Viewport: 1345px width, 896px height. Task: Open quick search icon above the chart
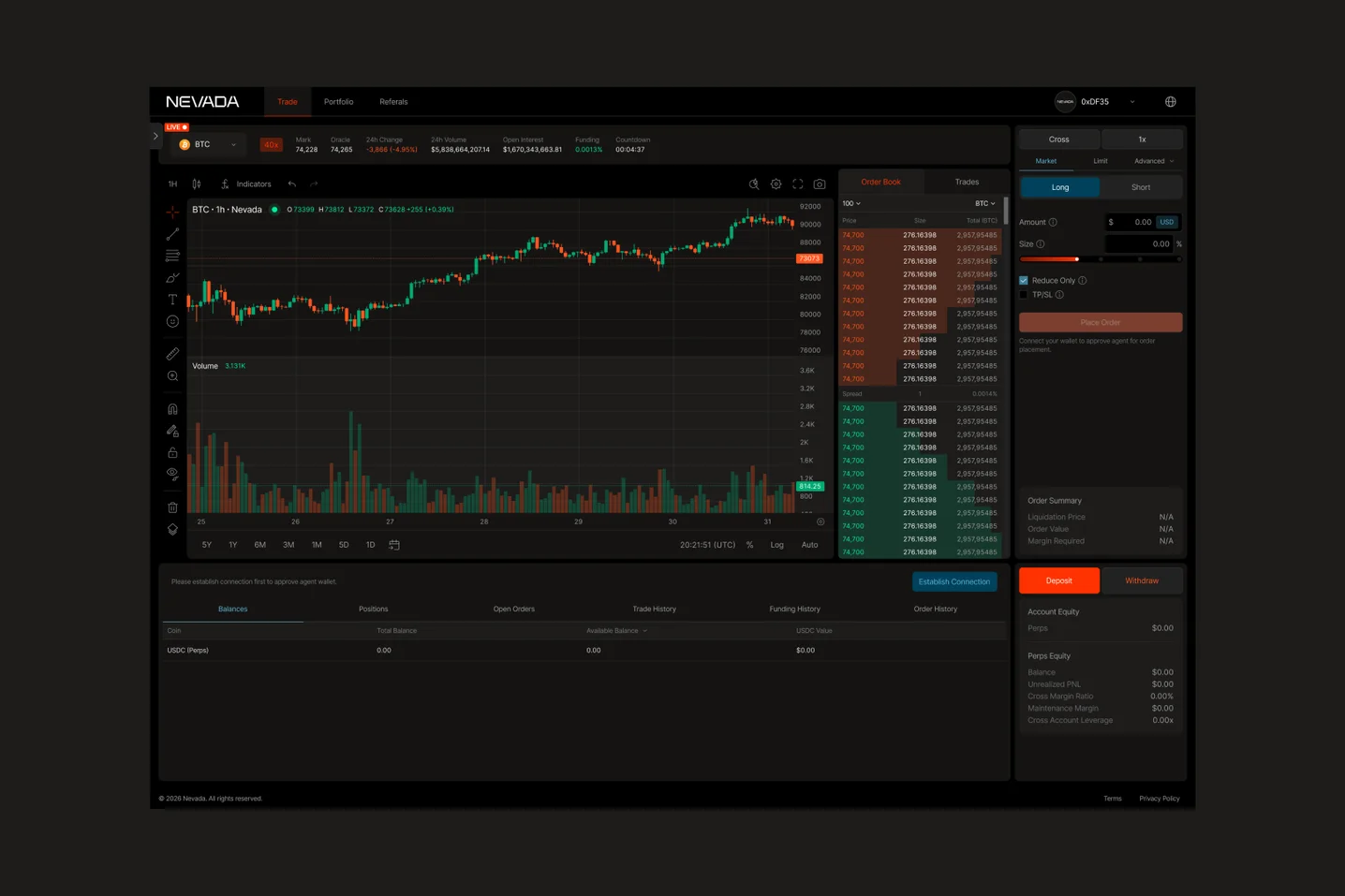point(754,184)
